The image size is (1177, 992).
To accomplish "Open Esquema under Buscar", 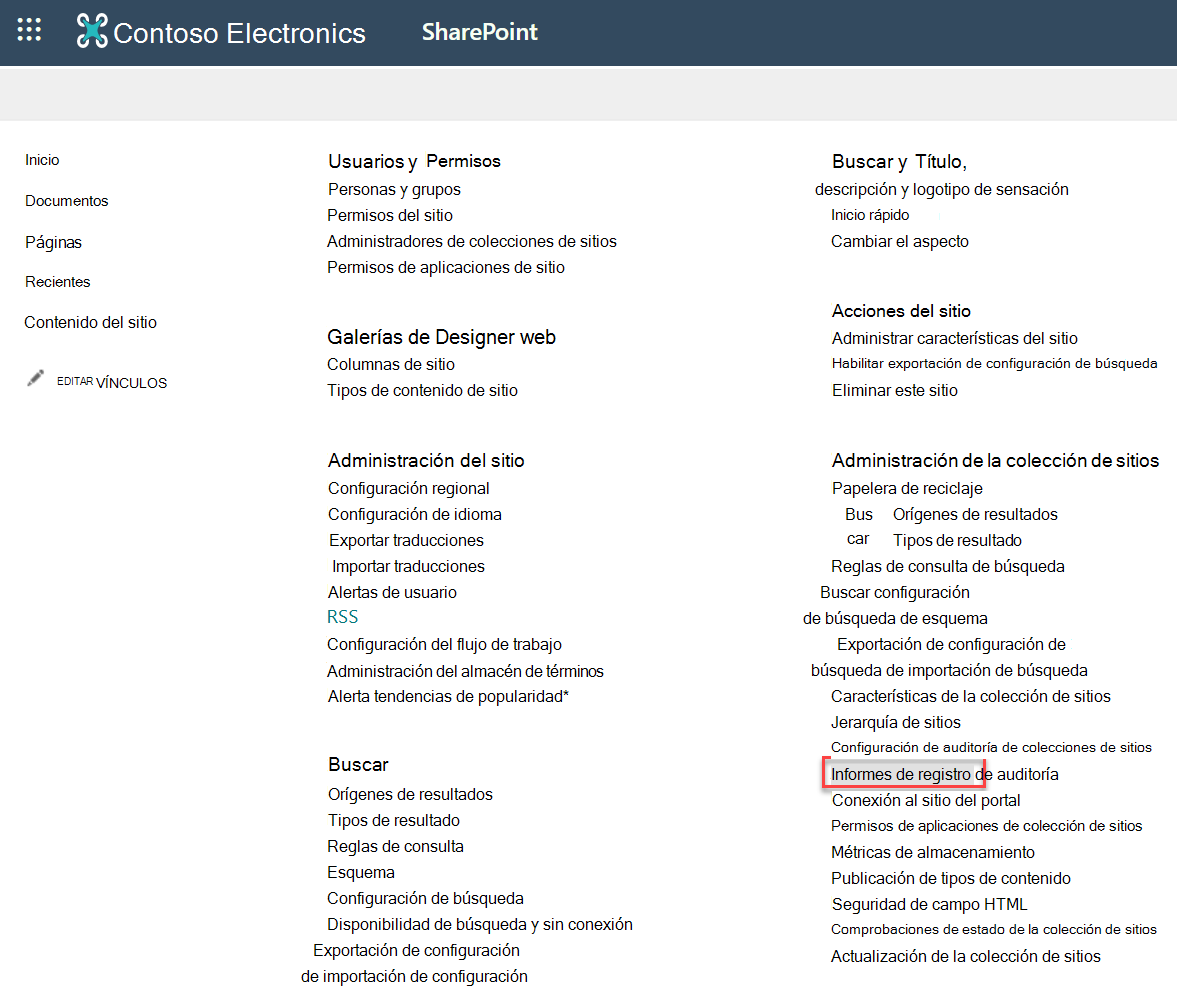I will (x=361, y=873).
